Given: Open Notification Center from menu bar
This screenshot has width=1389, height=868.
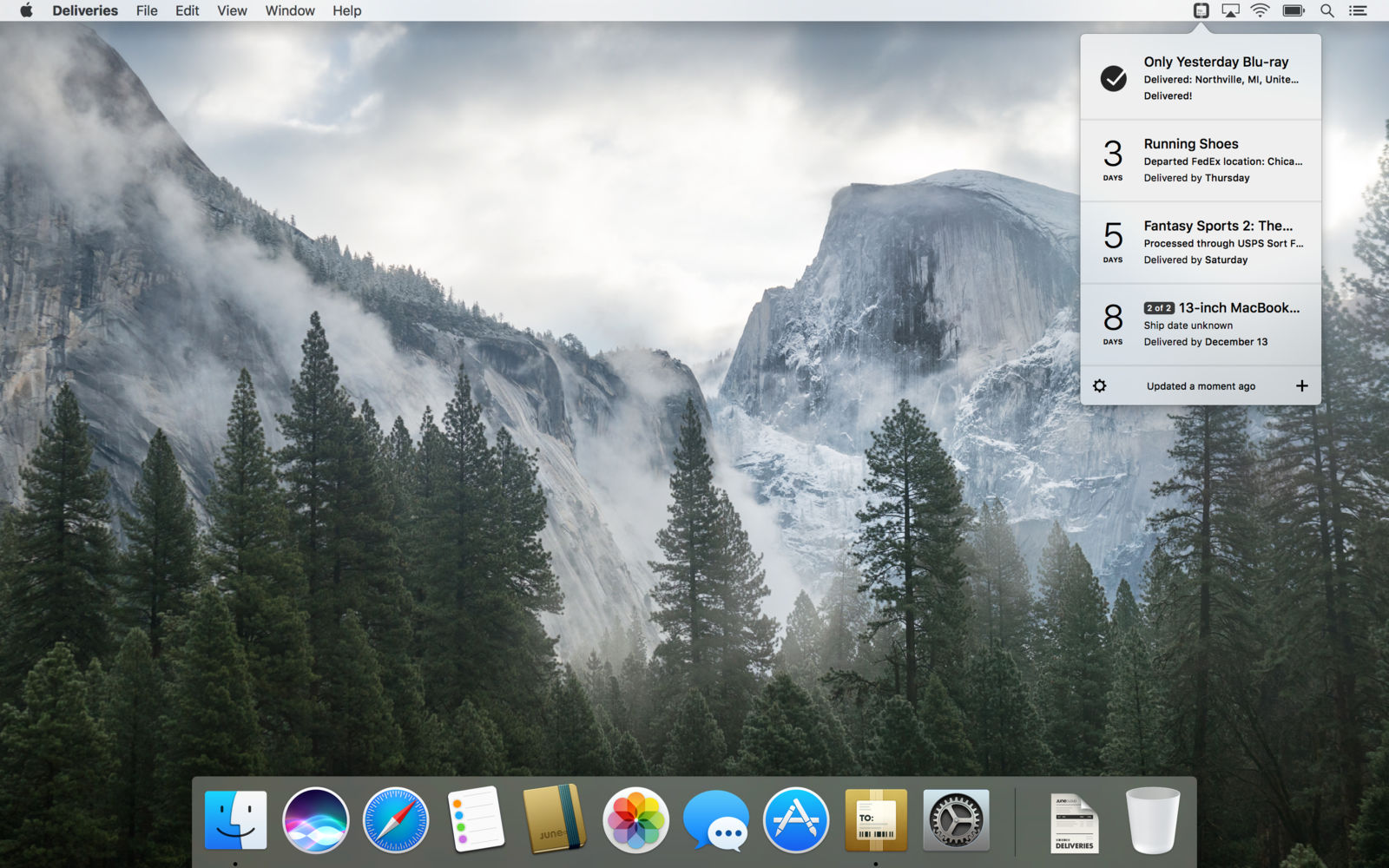Looking at the screenshot, I should [1358, 10].
